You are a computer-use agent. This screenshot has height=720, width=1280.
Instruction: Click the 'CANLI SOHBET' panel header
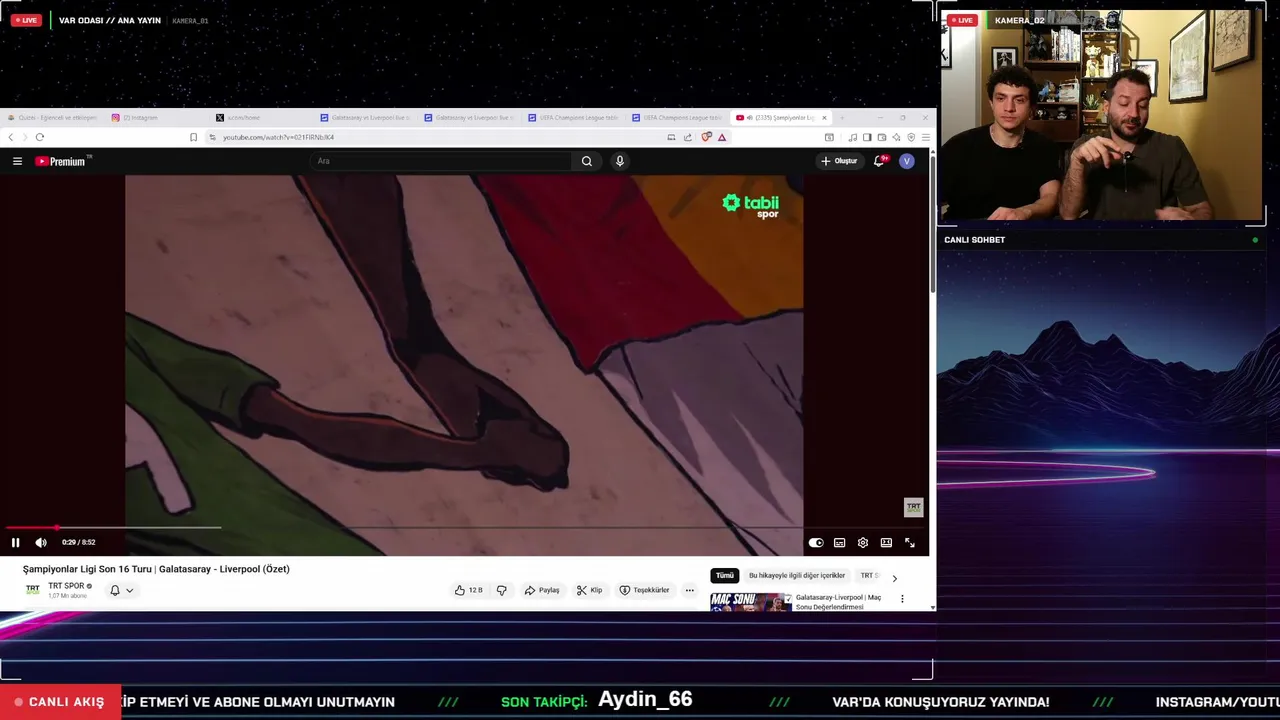point(975,240)
